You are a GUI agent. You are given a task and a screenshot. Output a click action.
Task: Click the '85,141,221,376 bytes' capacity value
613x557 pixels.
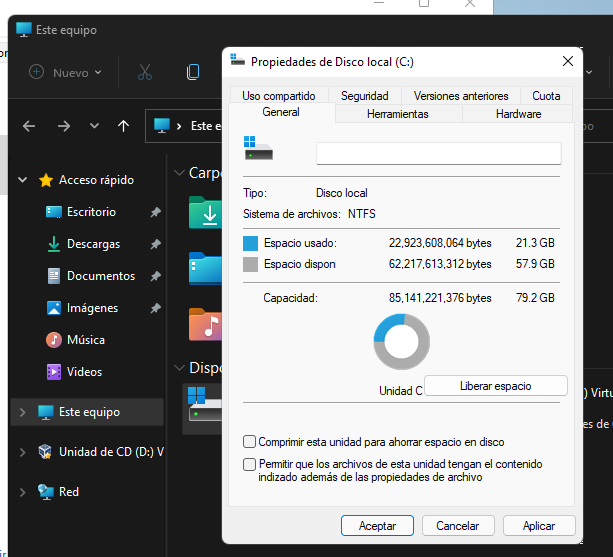click(x=440, y=298)
